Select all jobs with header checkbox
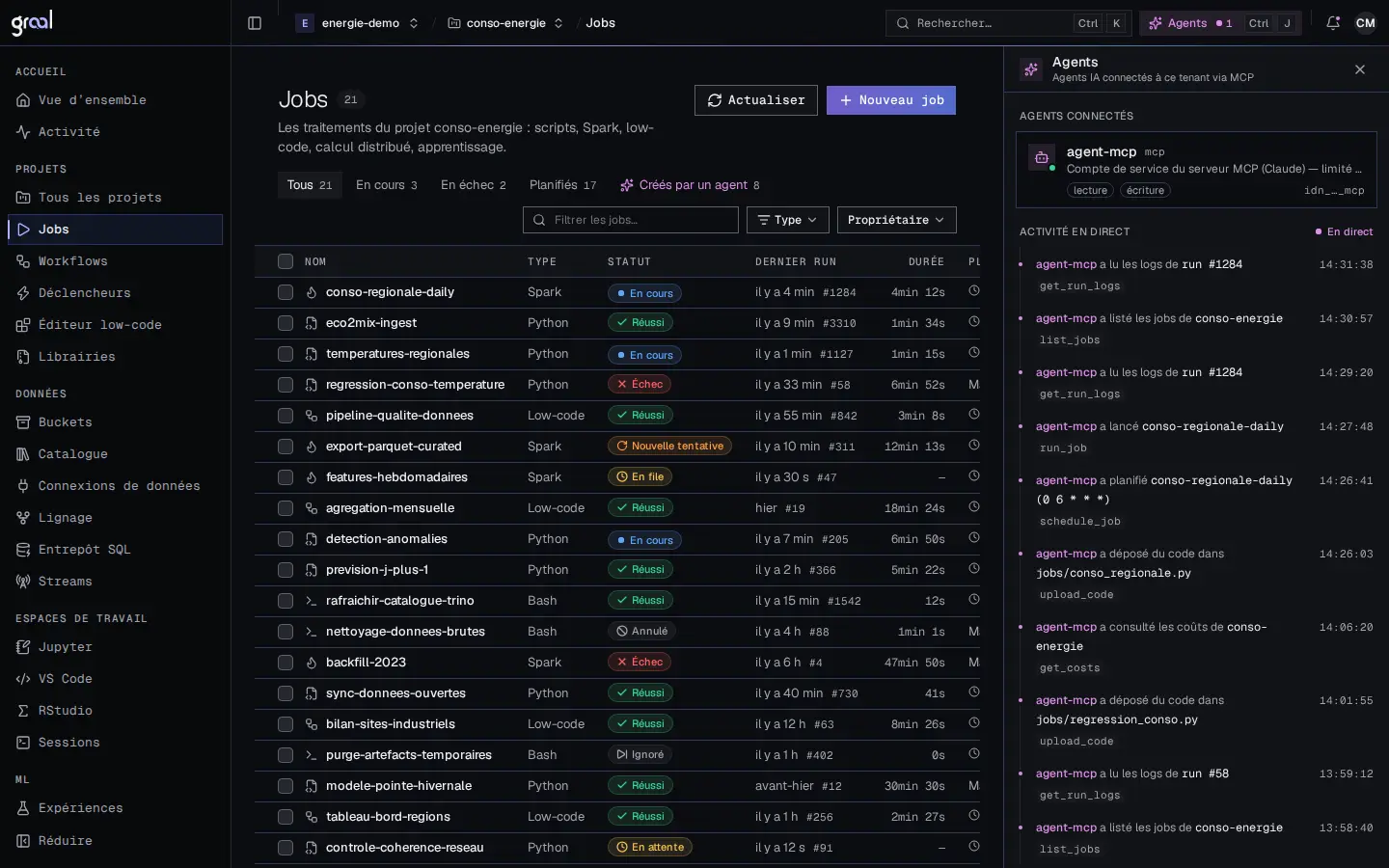1389x868 pixels. tap(286, 261)
